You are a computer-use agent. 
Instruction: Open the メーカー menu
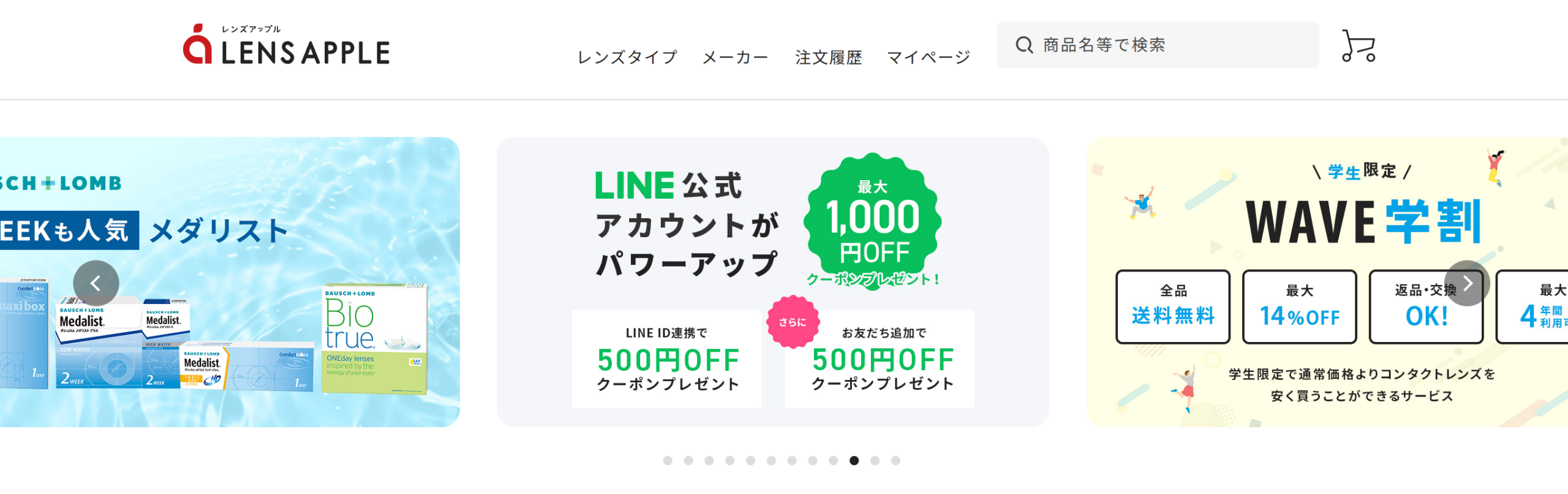735,58
